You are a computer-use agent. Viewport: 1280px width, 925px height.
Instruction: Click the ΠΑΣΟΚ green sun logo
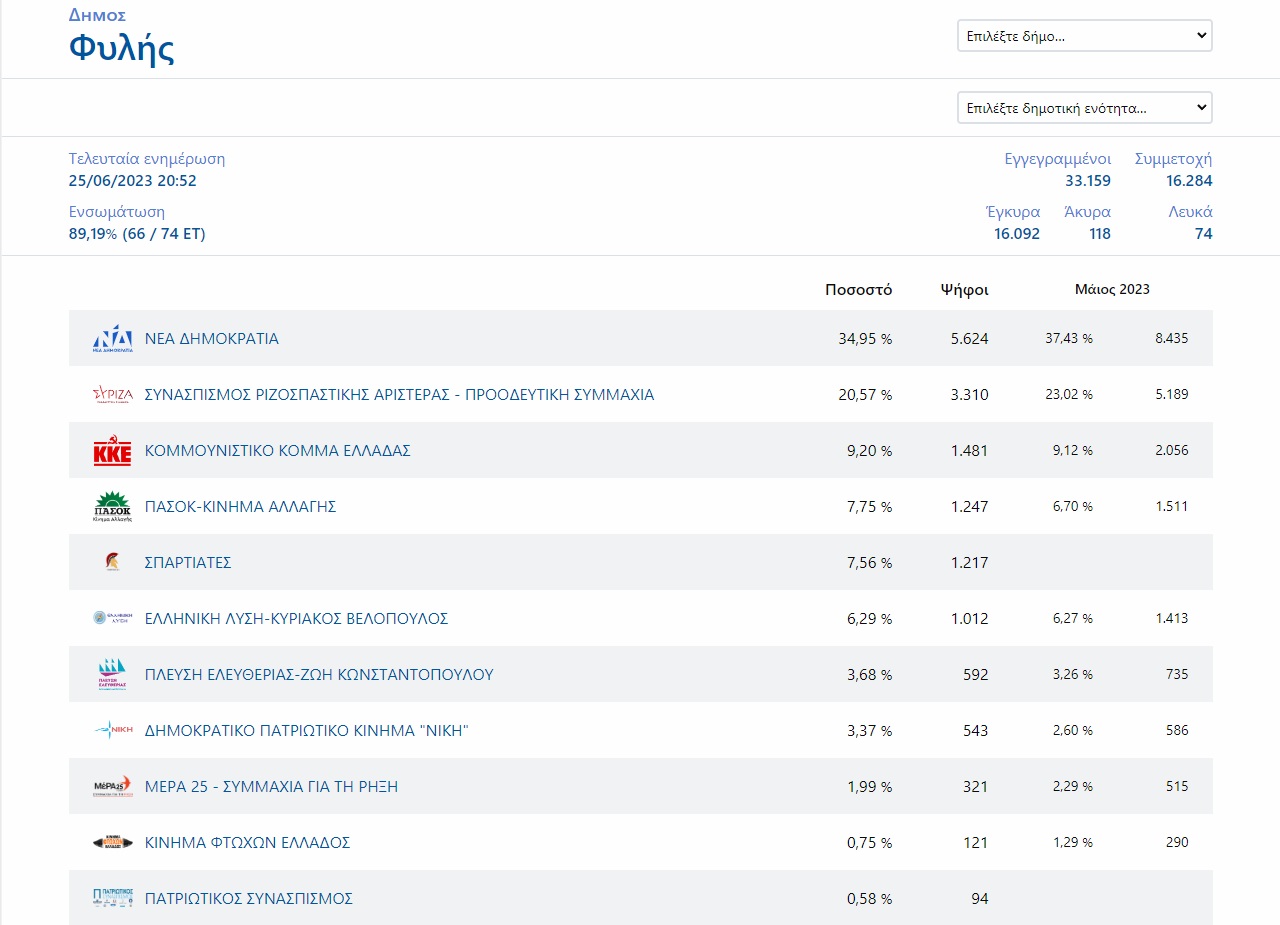[x=112, y=507]
